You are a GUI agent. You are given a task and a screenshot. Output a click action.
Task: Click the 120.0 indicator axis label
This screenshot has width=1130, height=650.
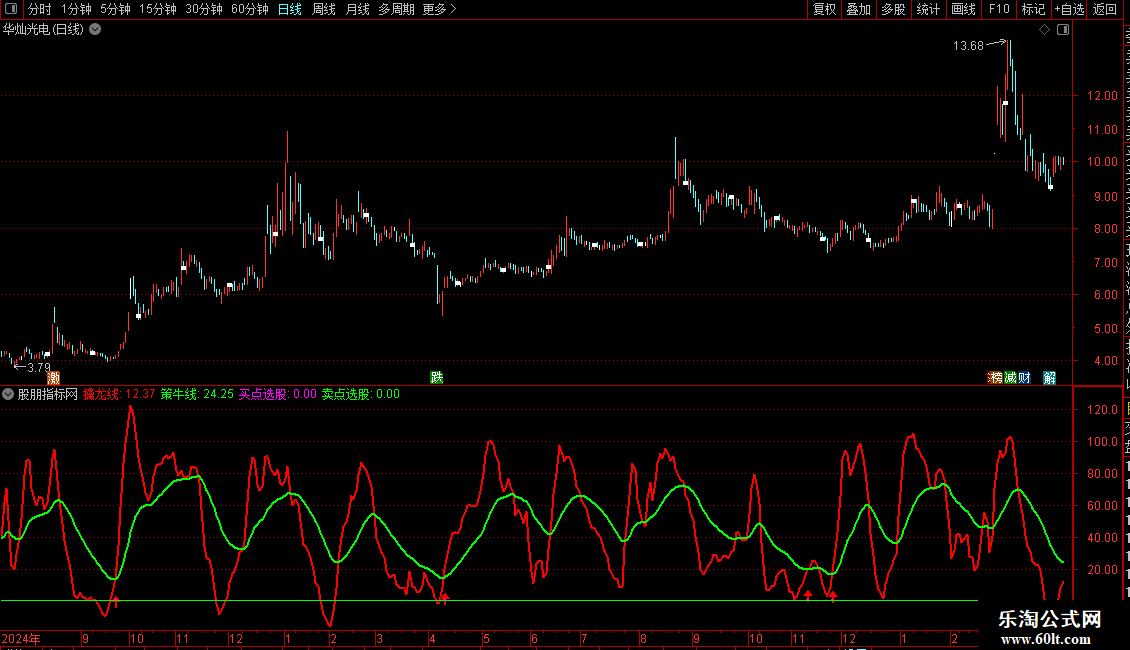coord(1102,410)
